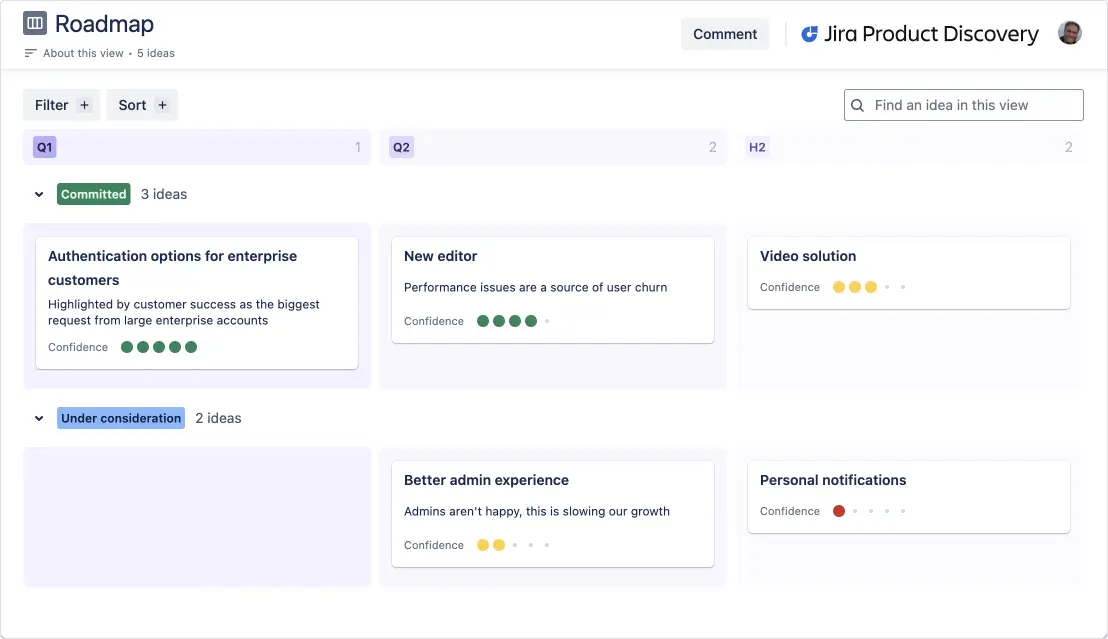Screen dimensions: 1108x639
Task: Click the 2 ideas count beside Under consideration
Action: click(218, 418)
